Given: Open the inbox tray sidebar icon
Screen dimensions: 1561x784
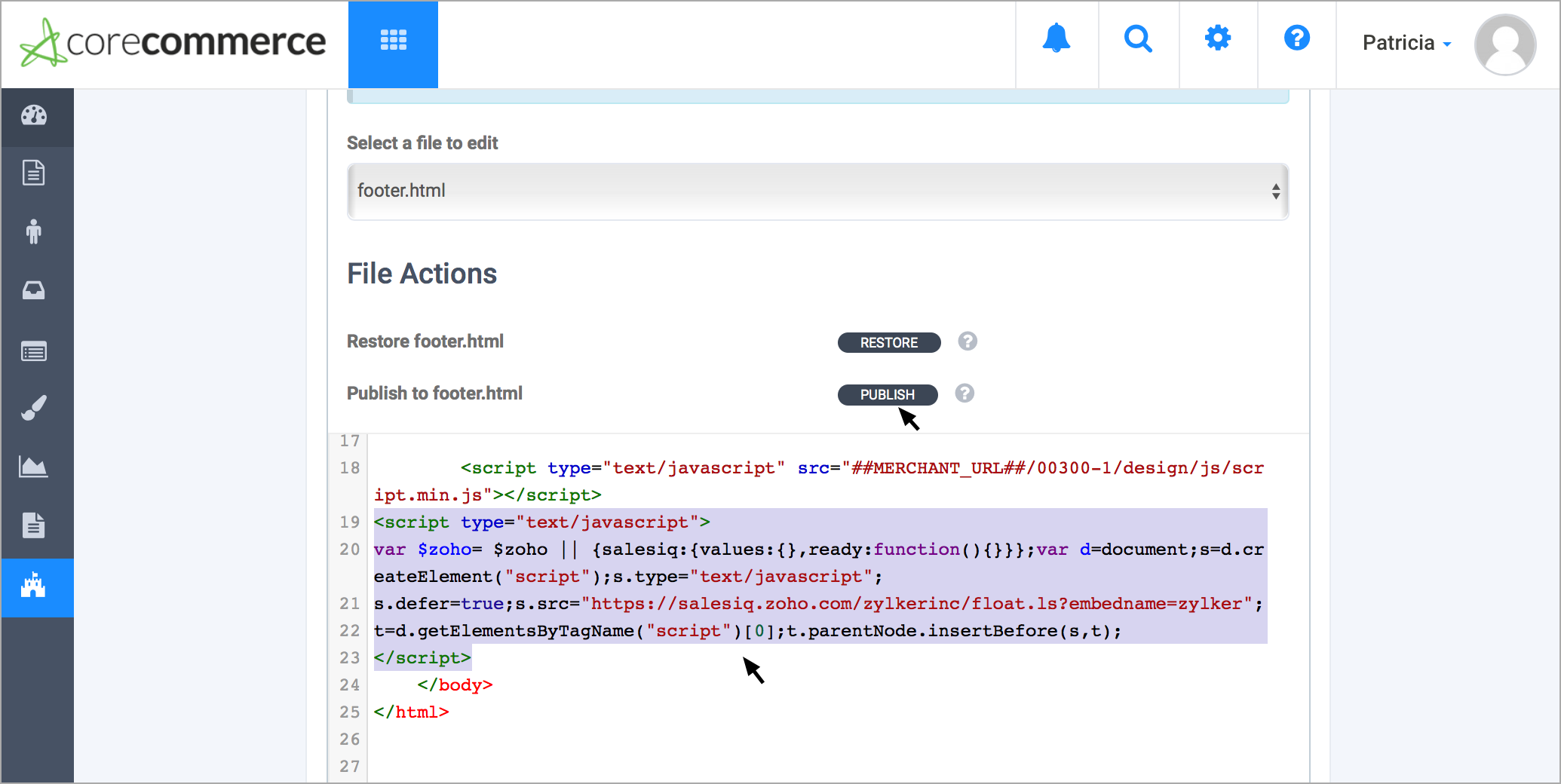Looking at the screenshot, I should point(34,290).
